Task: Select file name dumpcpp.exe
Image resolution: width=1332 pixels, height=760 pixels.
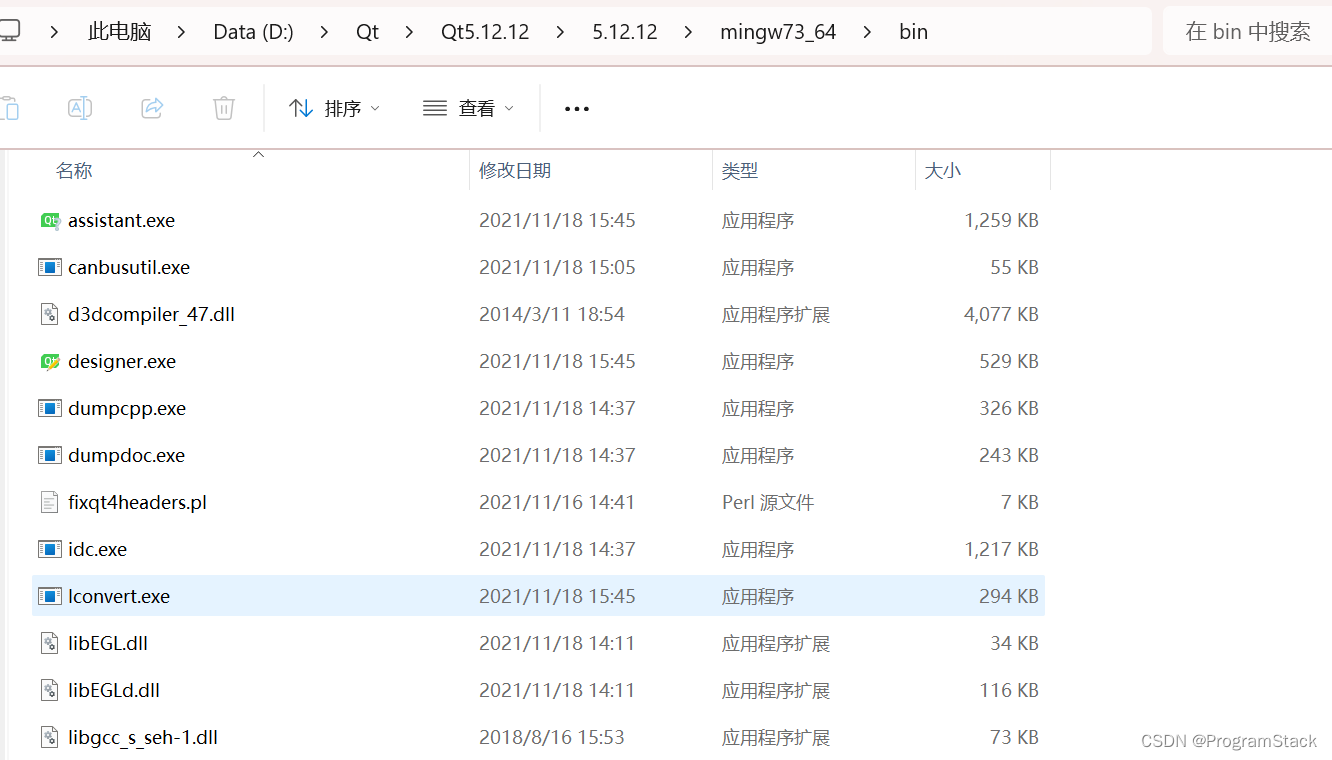Action: coord(127,408)
